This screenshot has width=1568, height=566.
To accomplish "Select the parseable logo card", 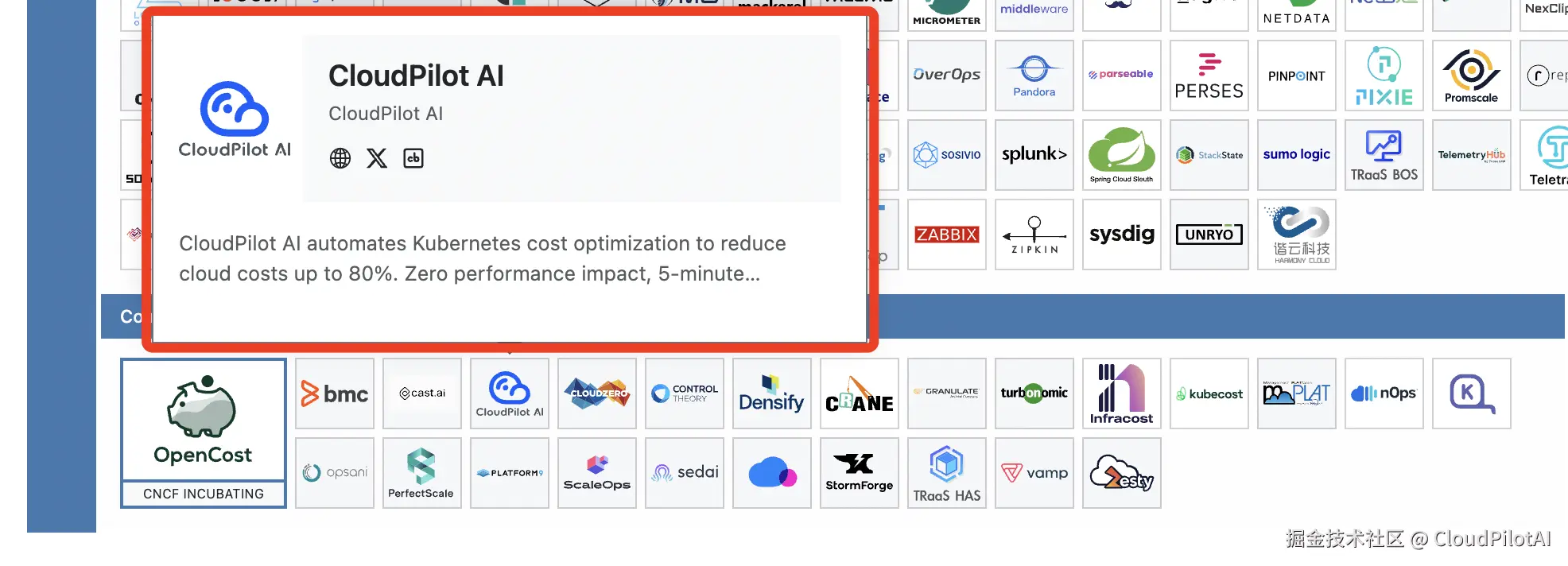I will [1122, 76].
